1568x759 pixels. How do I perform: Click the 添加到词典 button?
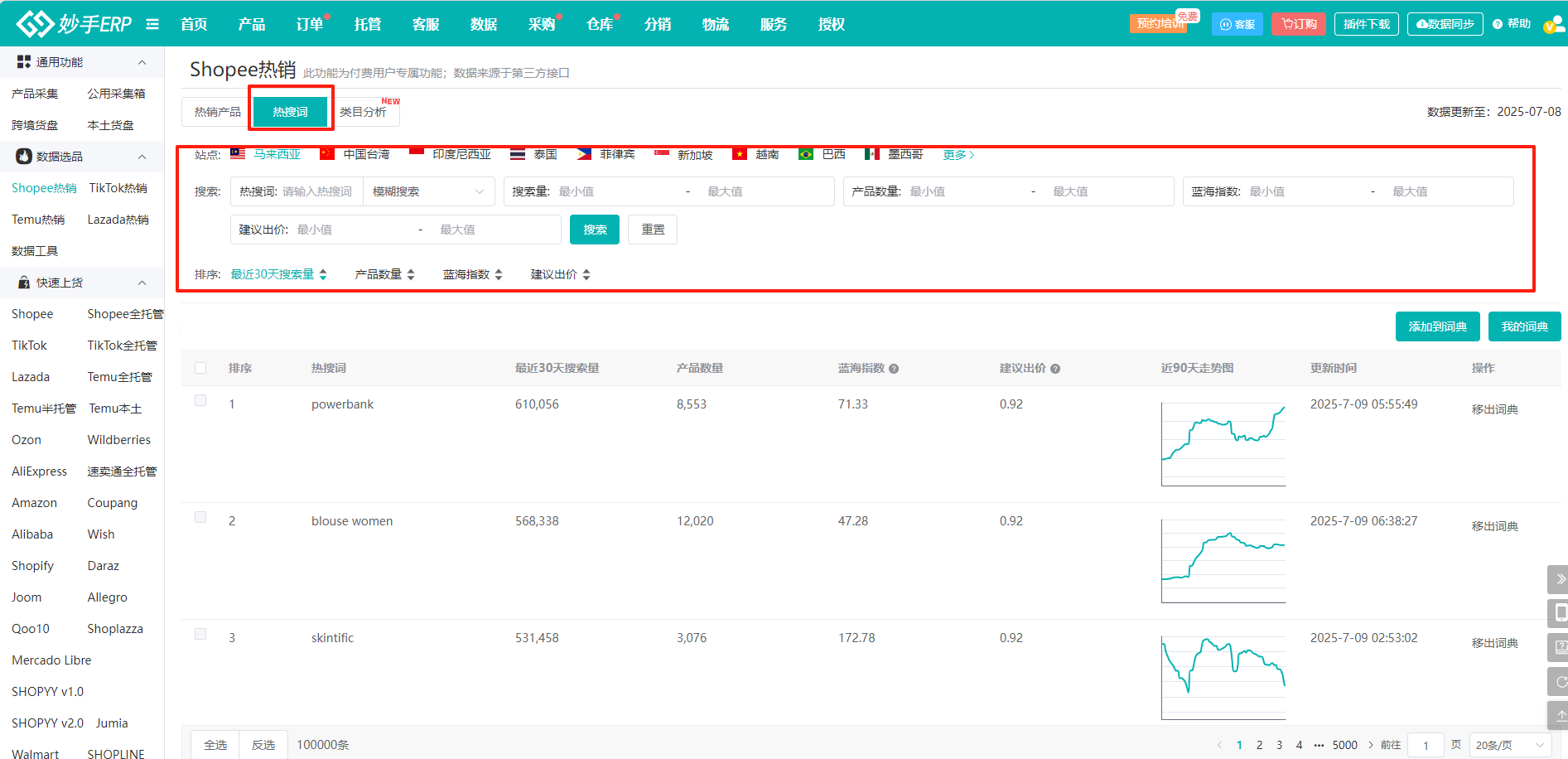tap(1438, 326)
